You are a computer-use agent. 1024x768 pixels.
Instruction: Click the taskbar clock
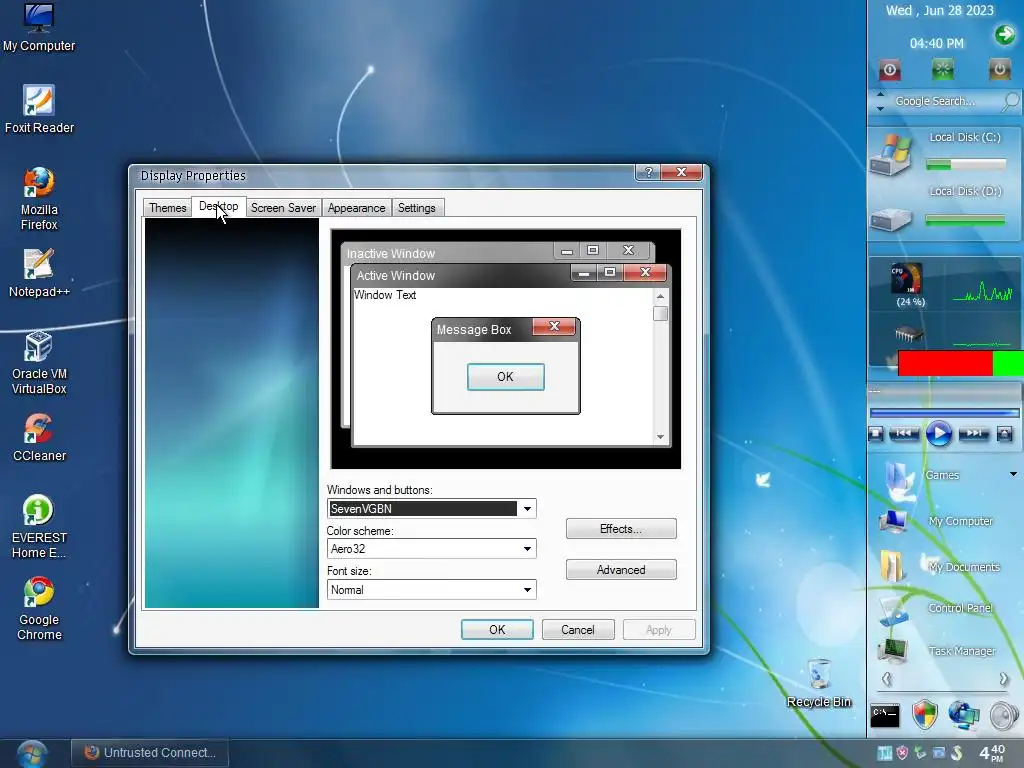992,753
